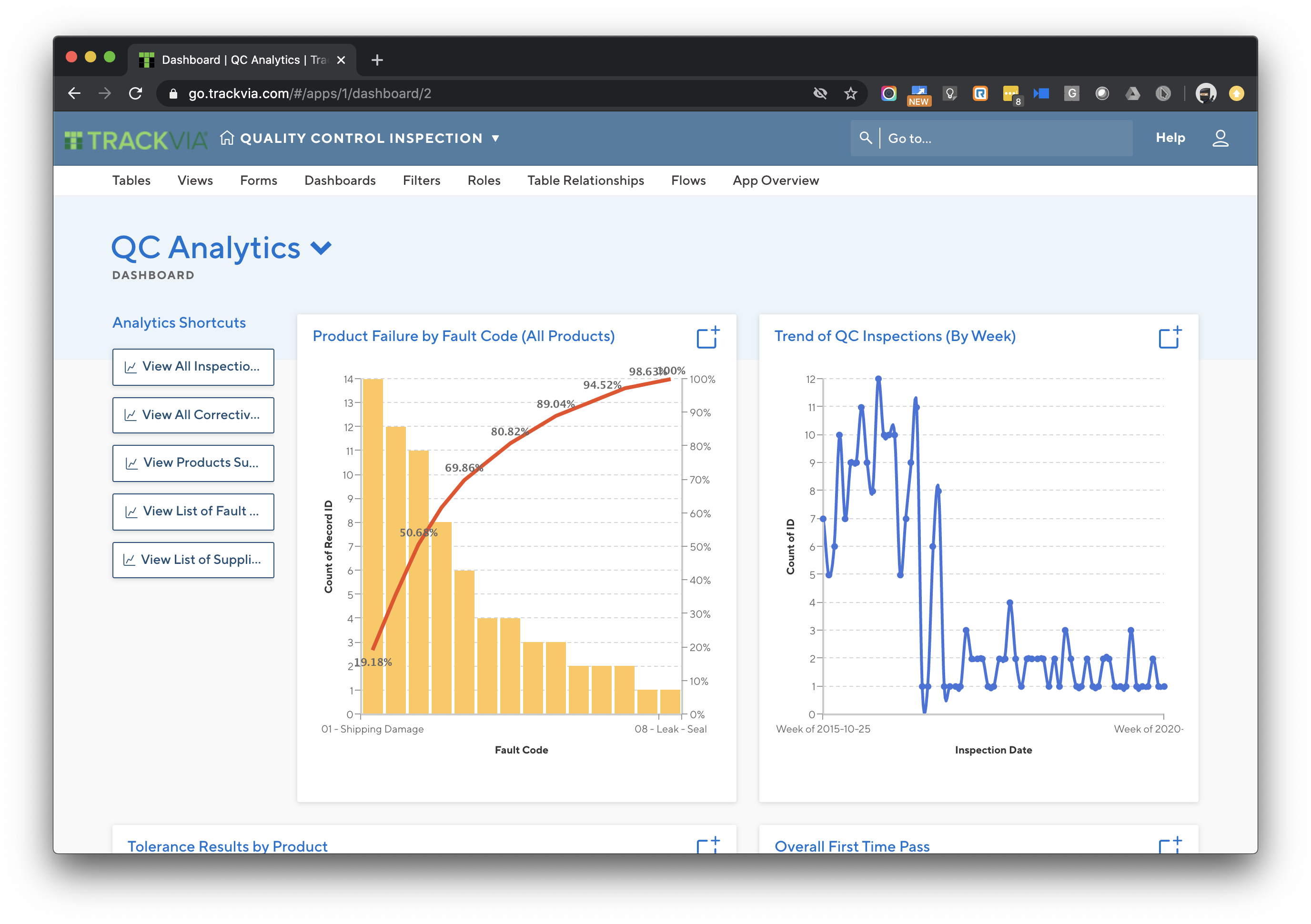The width and height of the screenshot is (1311, 924).
Task: Expand the Tolerance Results by Product chart icon
Action: coord(708,845)
